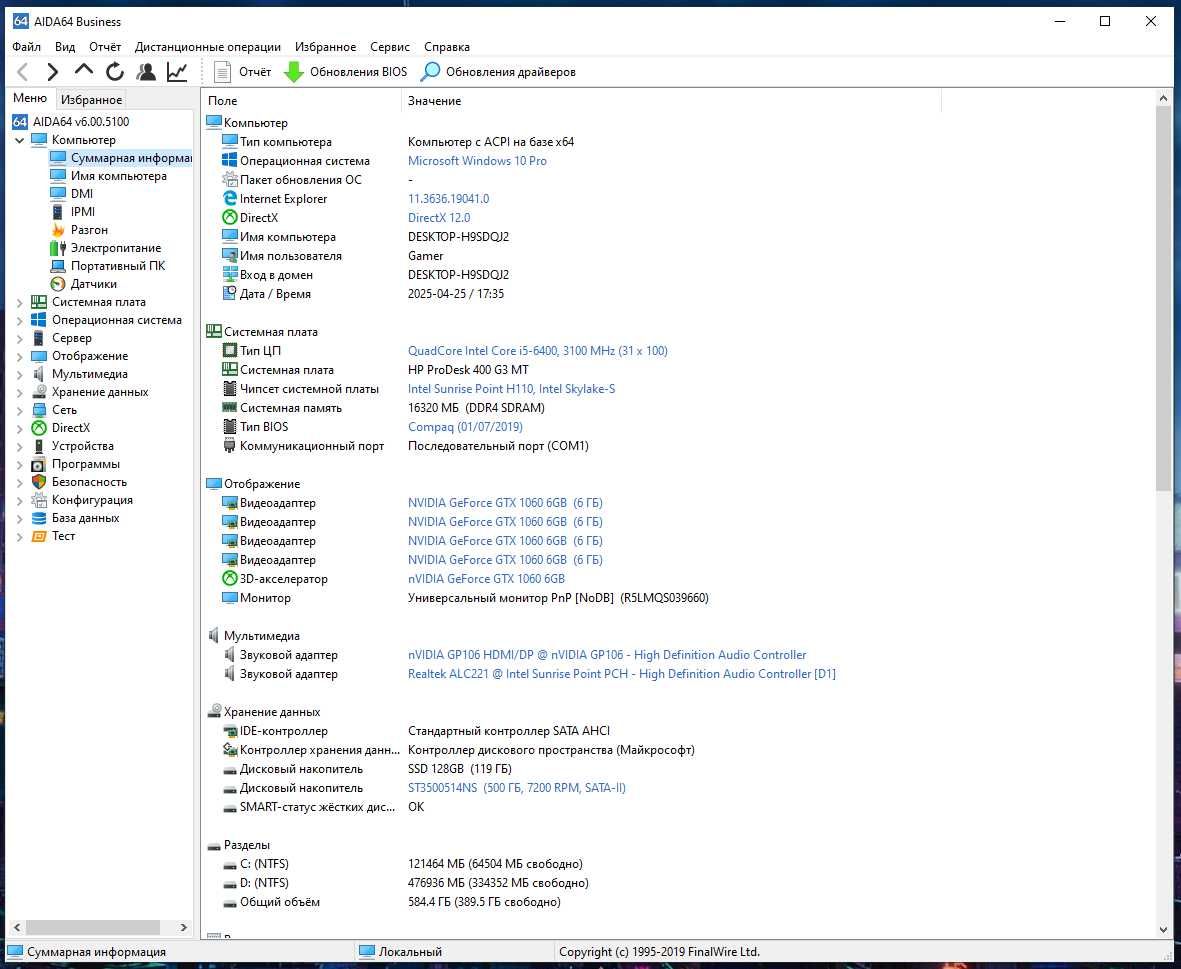
Task: Click the Отчёт report toolbar button
Action: [x=243, y=72]
